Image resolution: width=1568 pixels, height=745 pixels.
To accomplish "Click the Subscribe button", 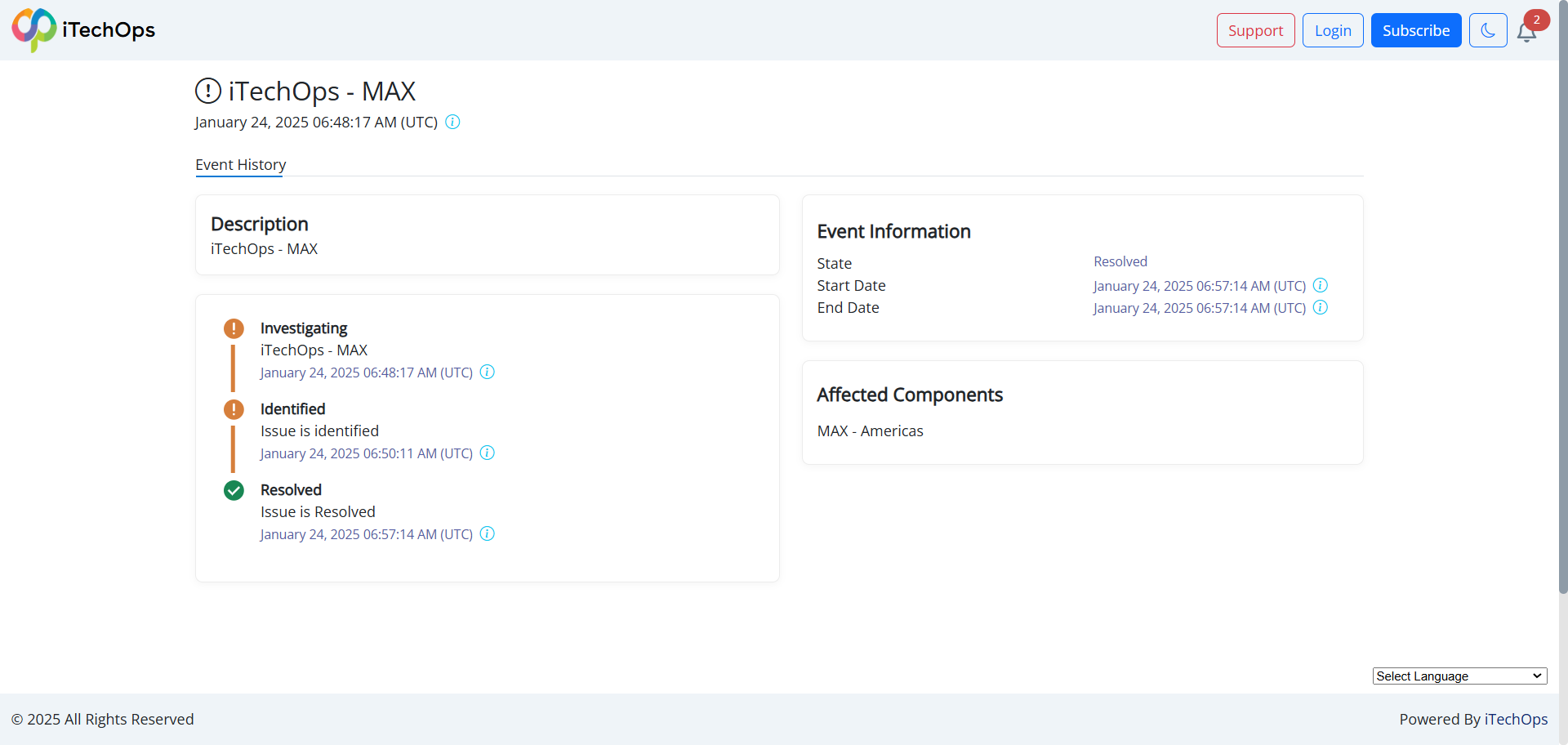I will point(1416,30).
